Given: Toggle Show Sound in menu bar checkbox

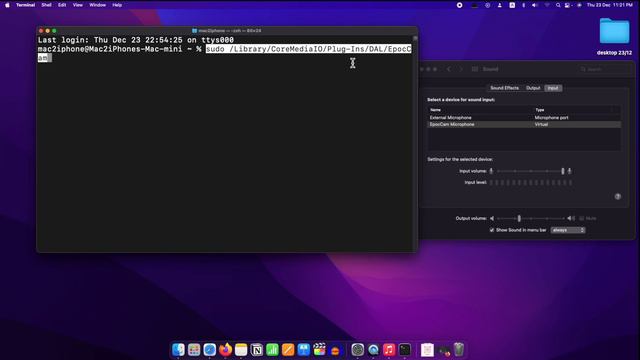Looking at the screenshot, I should tap(492, 230).
